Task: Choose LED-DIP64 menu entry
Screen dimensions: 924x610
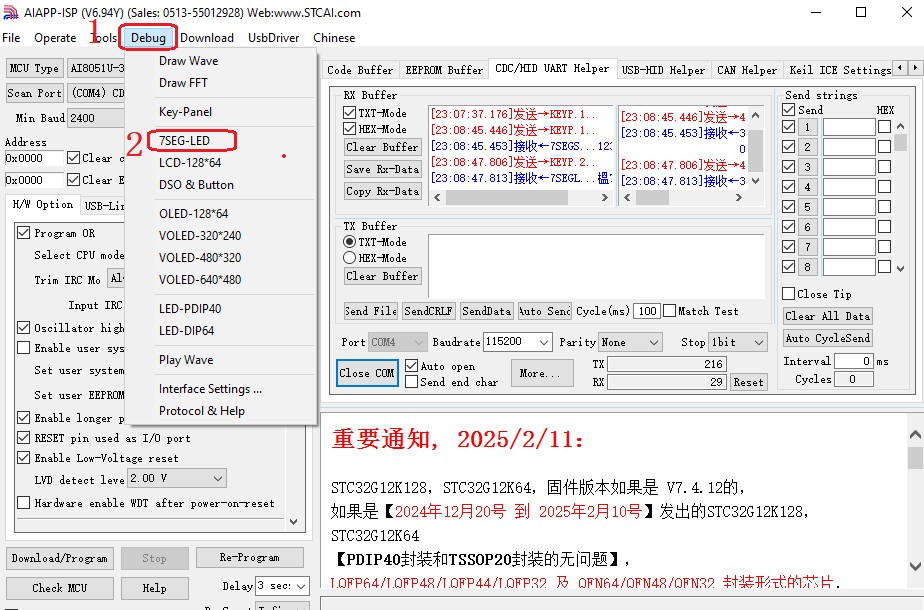Action: click(x=186, y=331)
